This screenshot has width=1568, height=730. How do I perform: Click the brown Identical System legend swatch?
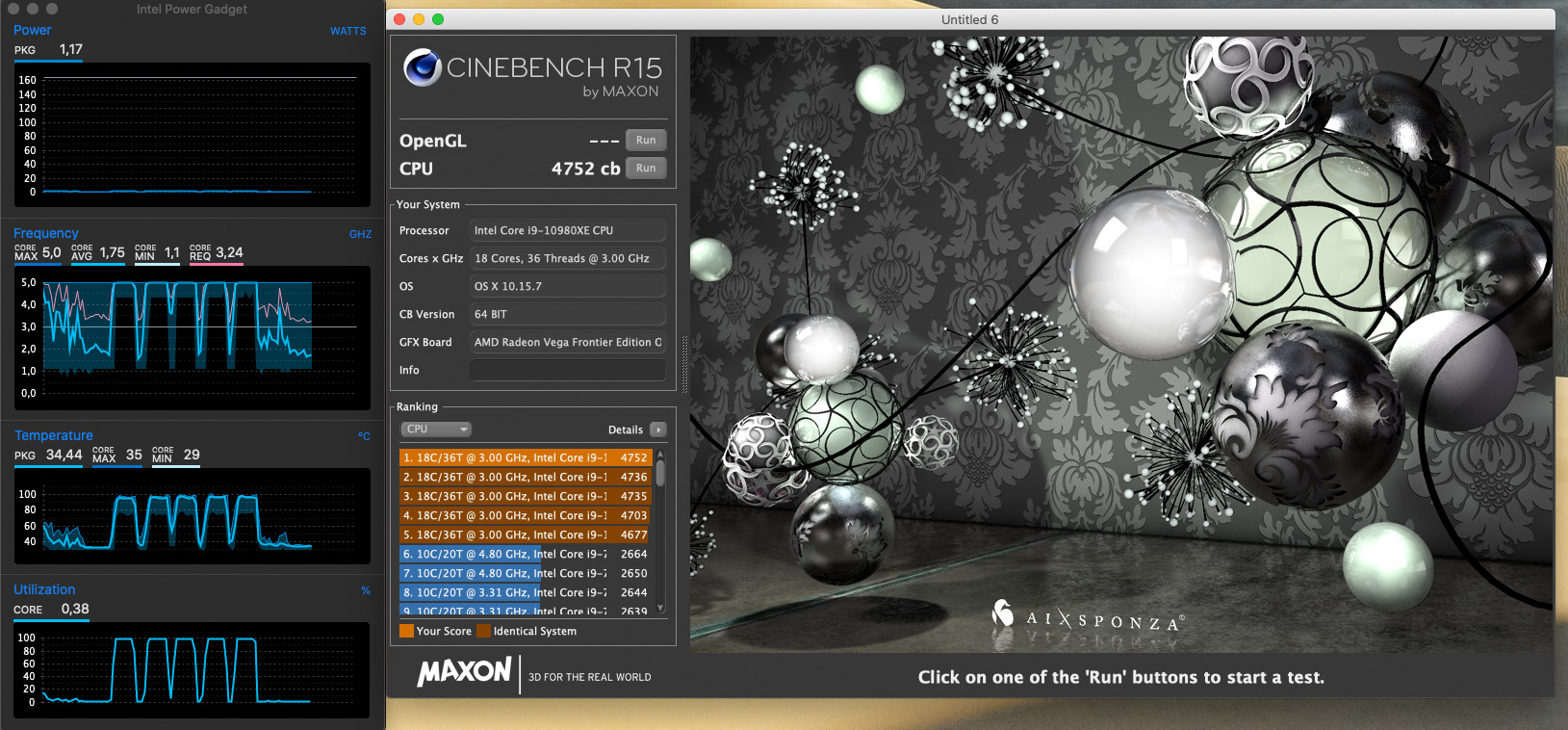(x=484, y=632)
